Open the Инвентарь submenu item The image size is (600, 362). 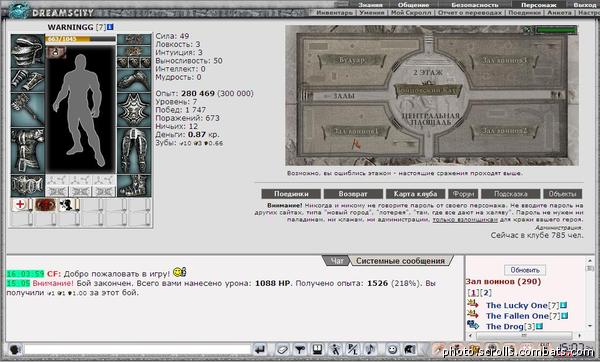[334, 13]
